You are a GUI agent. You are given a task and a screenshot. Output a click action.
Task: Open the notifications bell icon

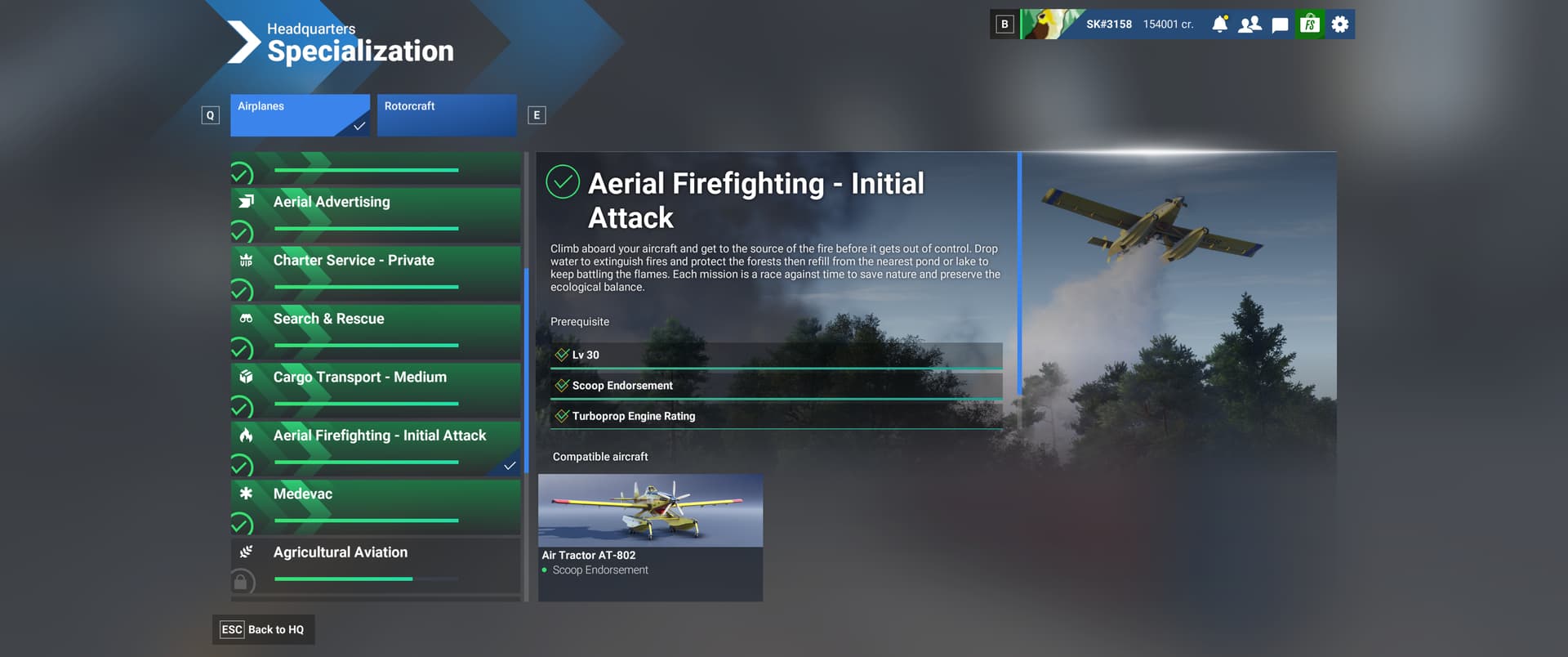[1219, 25]
